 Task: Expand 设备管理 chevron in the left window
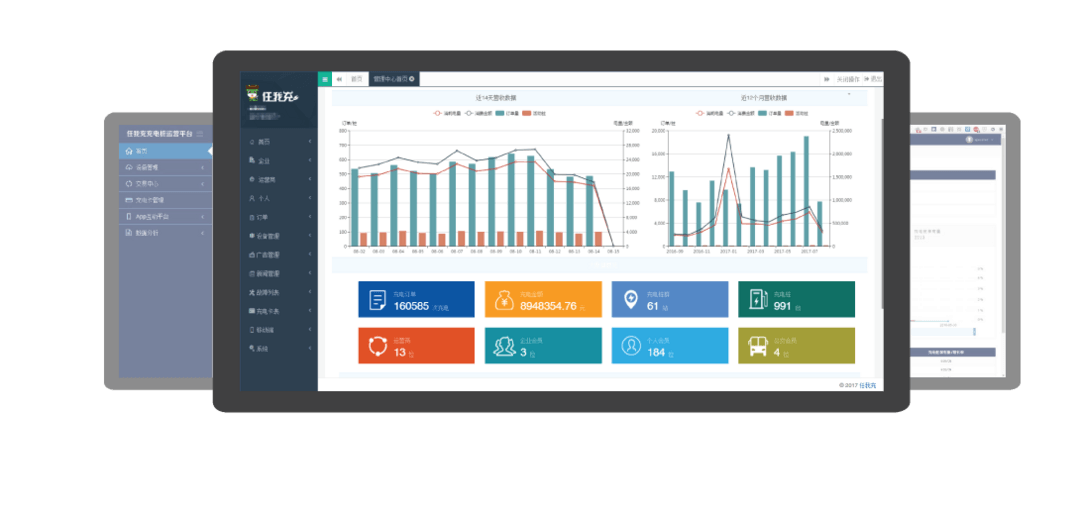pos(202,167)
